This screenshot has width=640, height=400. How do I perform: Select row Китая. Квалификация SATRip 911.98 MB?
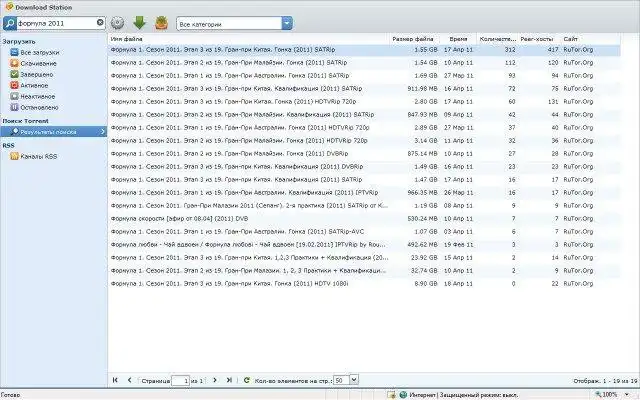(x=364, y=89)
